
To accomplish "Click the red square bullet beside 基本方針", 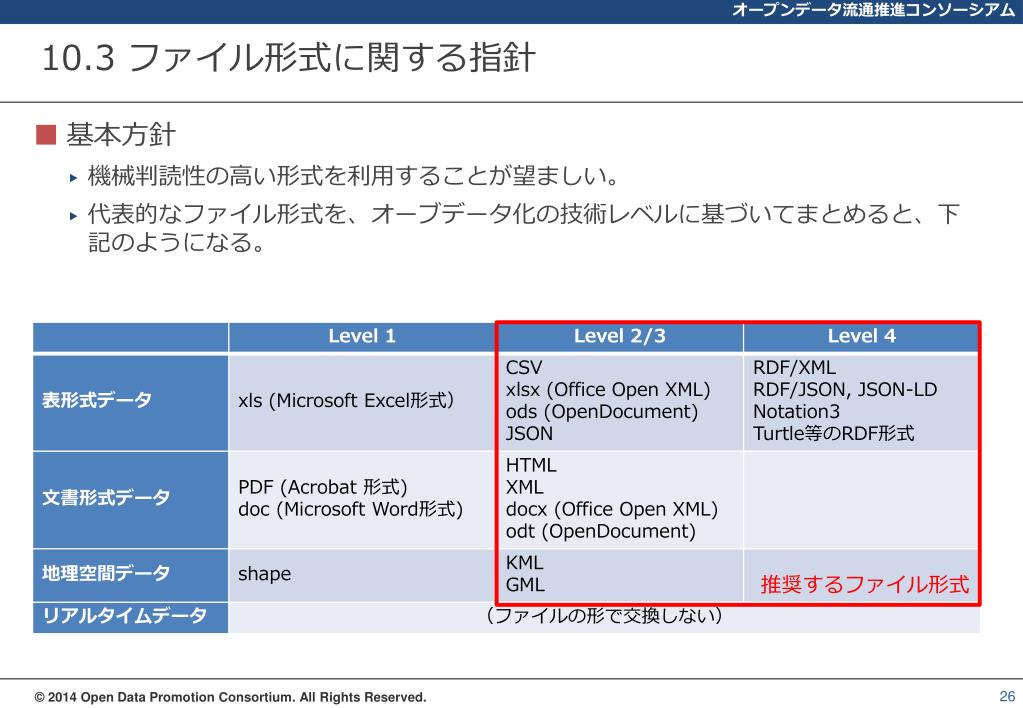I will (x=46, y=135).
